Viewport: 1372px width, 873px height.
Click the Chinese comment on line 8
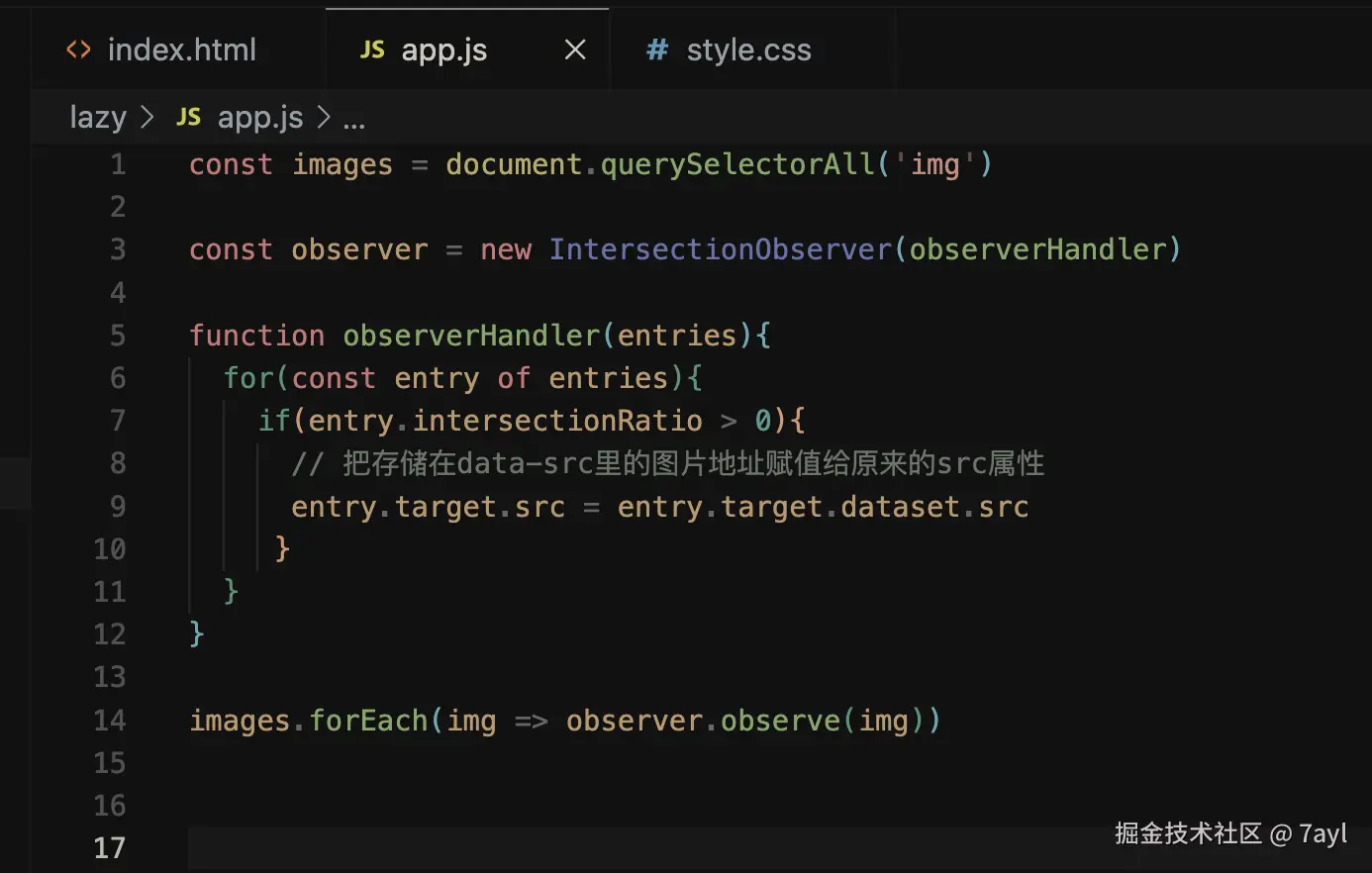pyautogui.click(x=668, y=463)
